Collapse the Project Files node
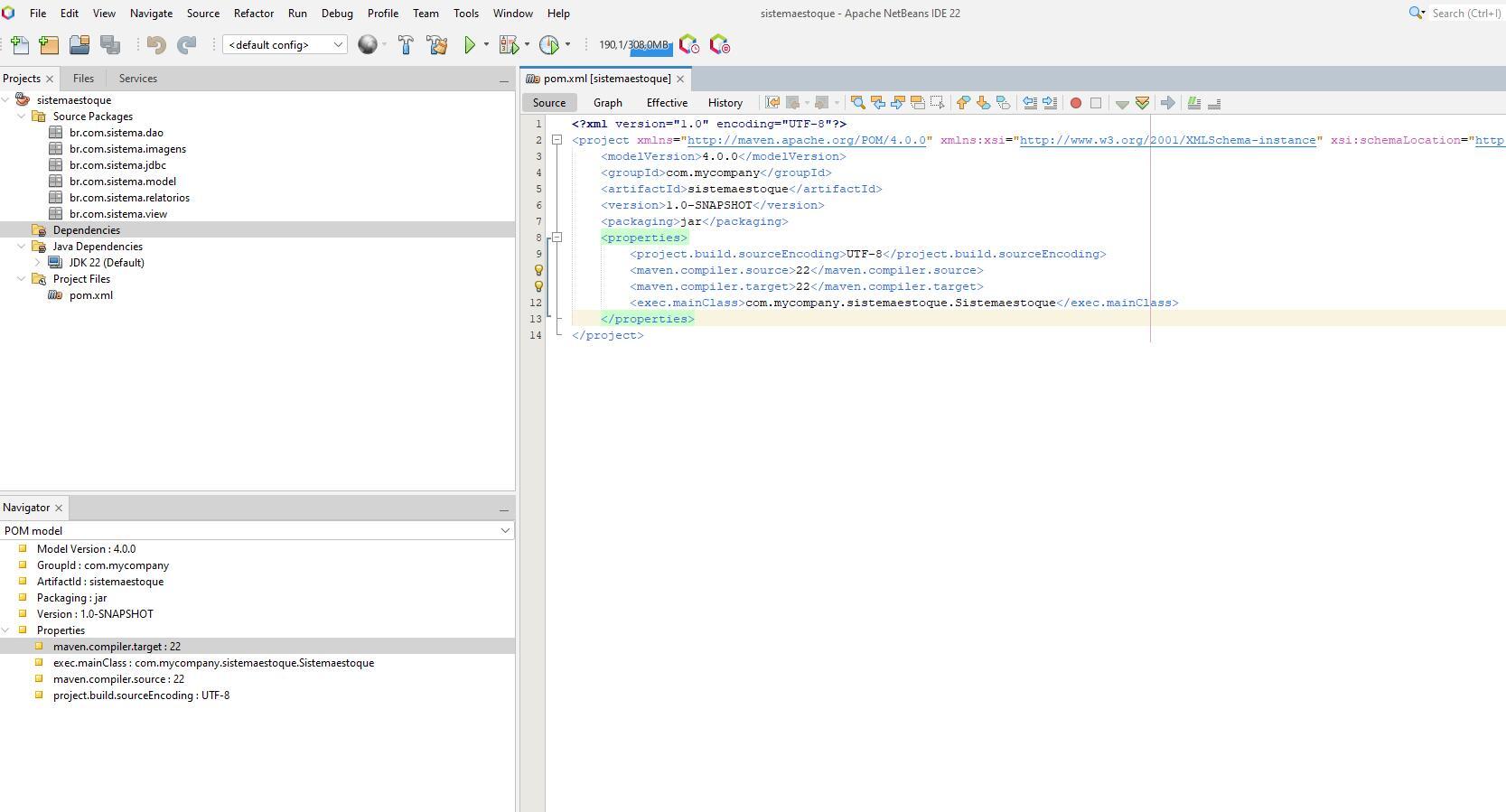The width and height of the screenshot is (1506, 812). 22,279
